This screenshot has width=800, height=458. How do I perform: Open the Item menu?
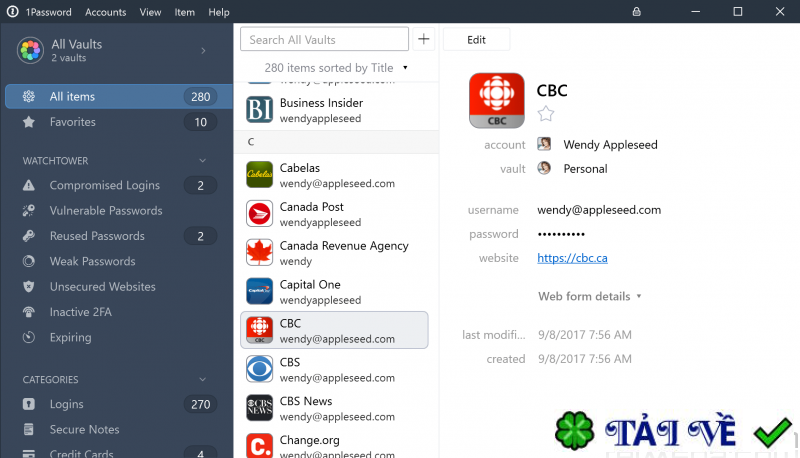pyautogui.click(x=184, y=12)
